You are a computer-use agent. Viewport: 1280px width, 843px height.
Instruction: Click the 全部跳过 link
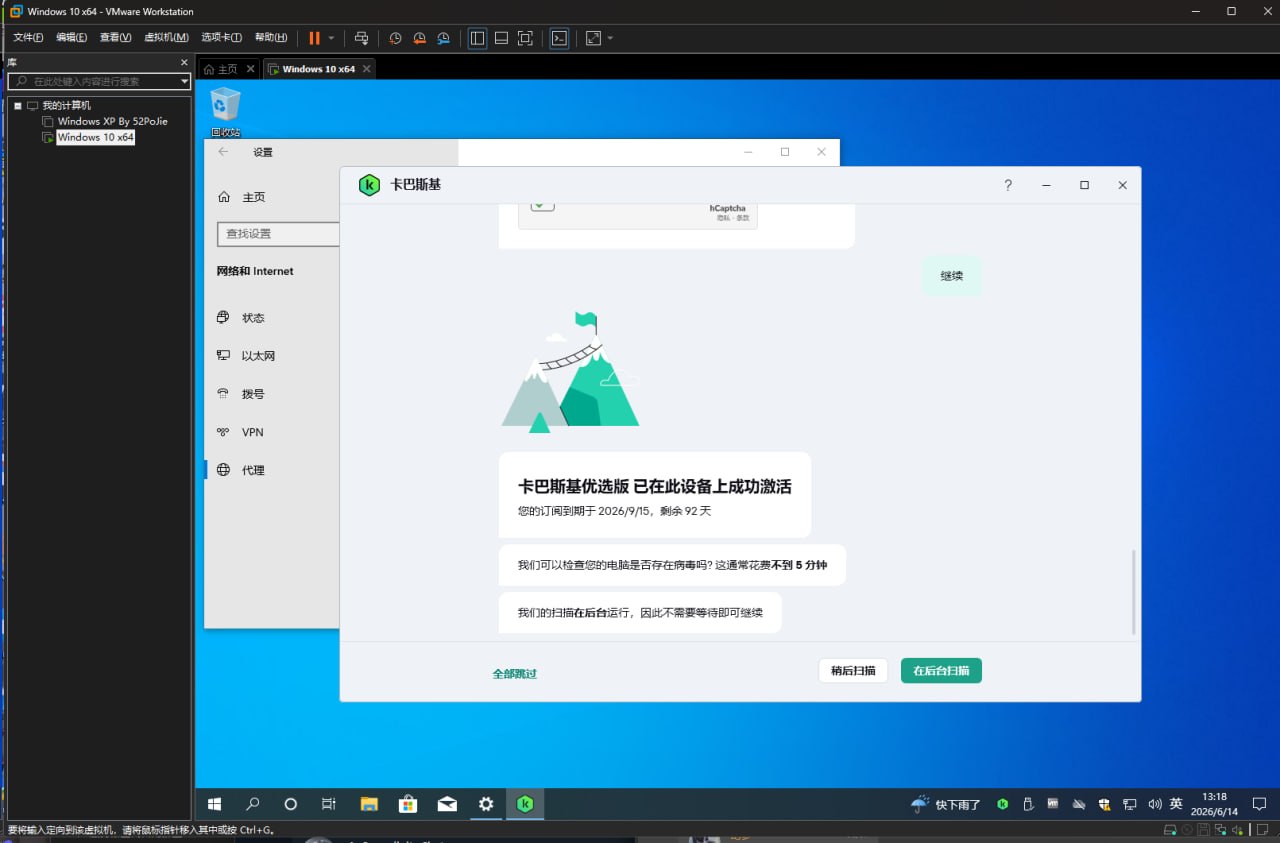[x=514, y=673]
